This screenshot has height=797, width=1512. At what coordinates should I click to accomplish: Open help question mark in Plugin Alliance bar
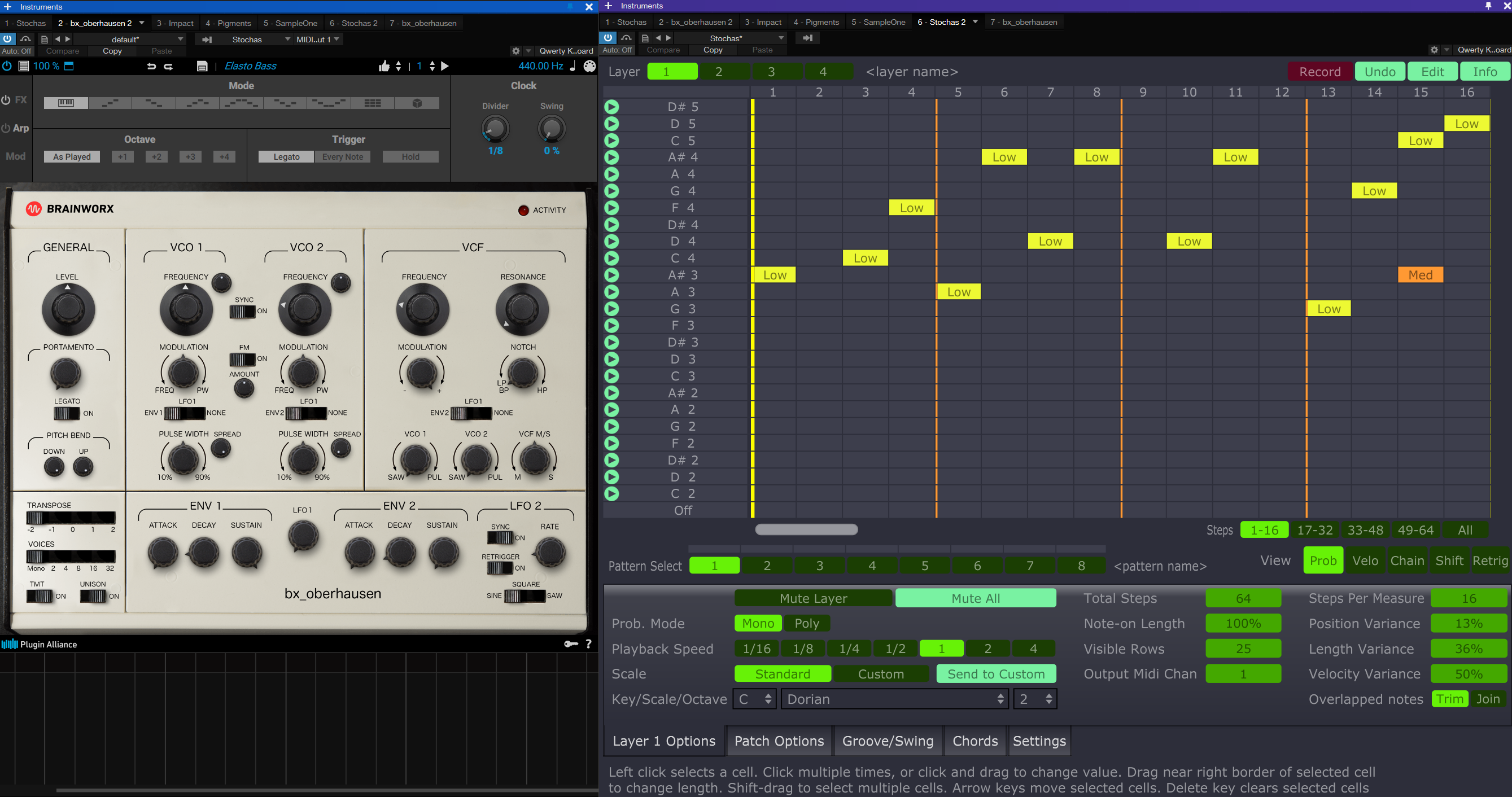click(x=589, y=644)
